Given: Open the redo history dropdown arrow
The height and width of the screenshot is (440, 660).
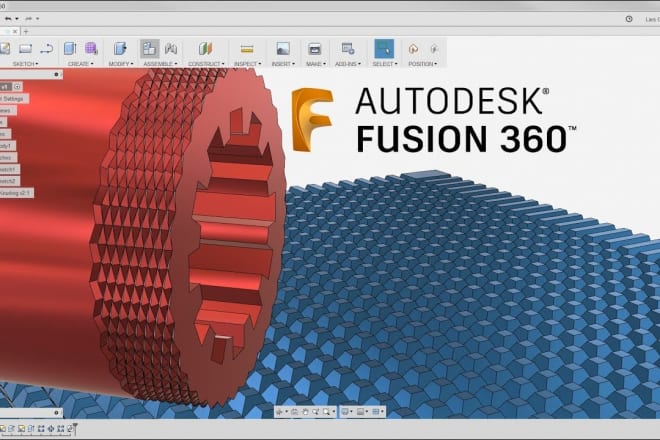Looking at the screenshot, I should point(37,19).
